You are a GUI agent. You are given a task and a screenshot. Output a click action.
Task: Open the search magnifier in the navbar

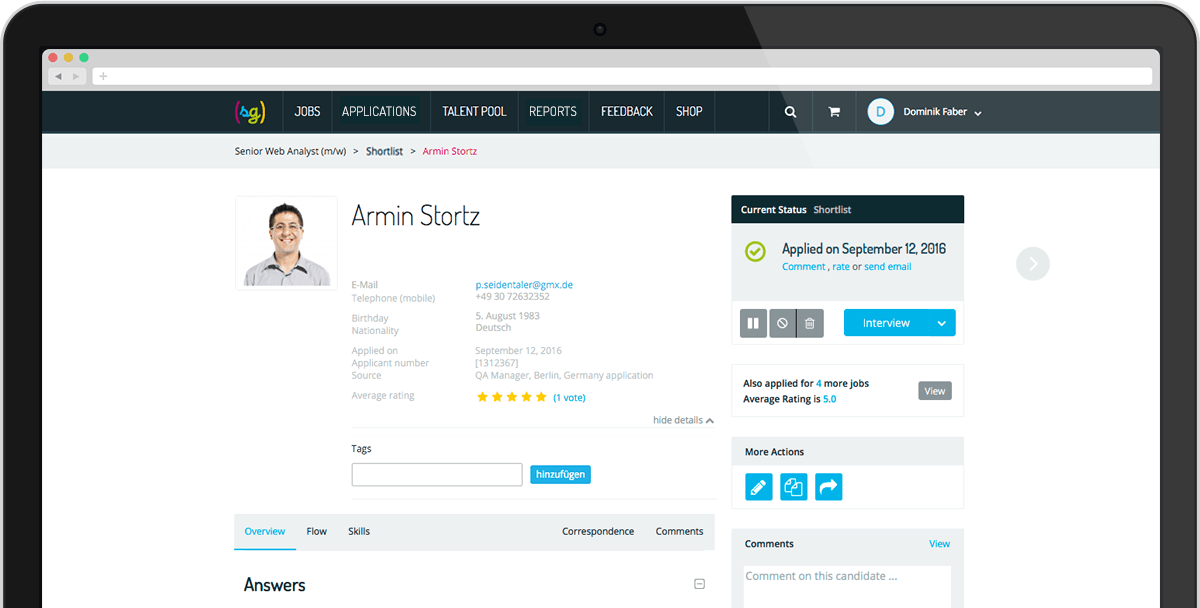click(789, 111)
